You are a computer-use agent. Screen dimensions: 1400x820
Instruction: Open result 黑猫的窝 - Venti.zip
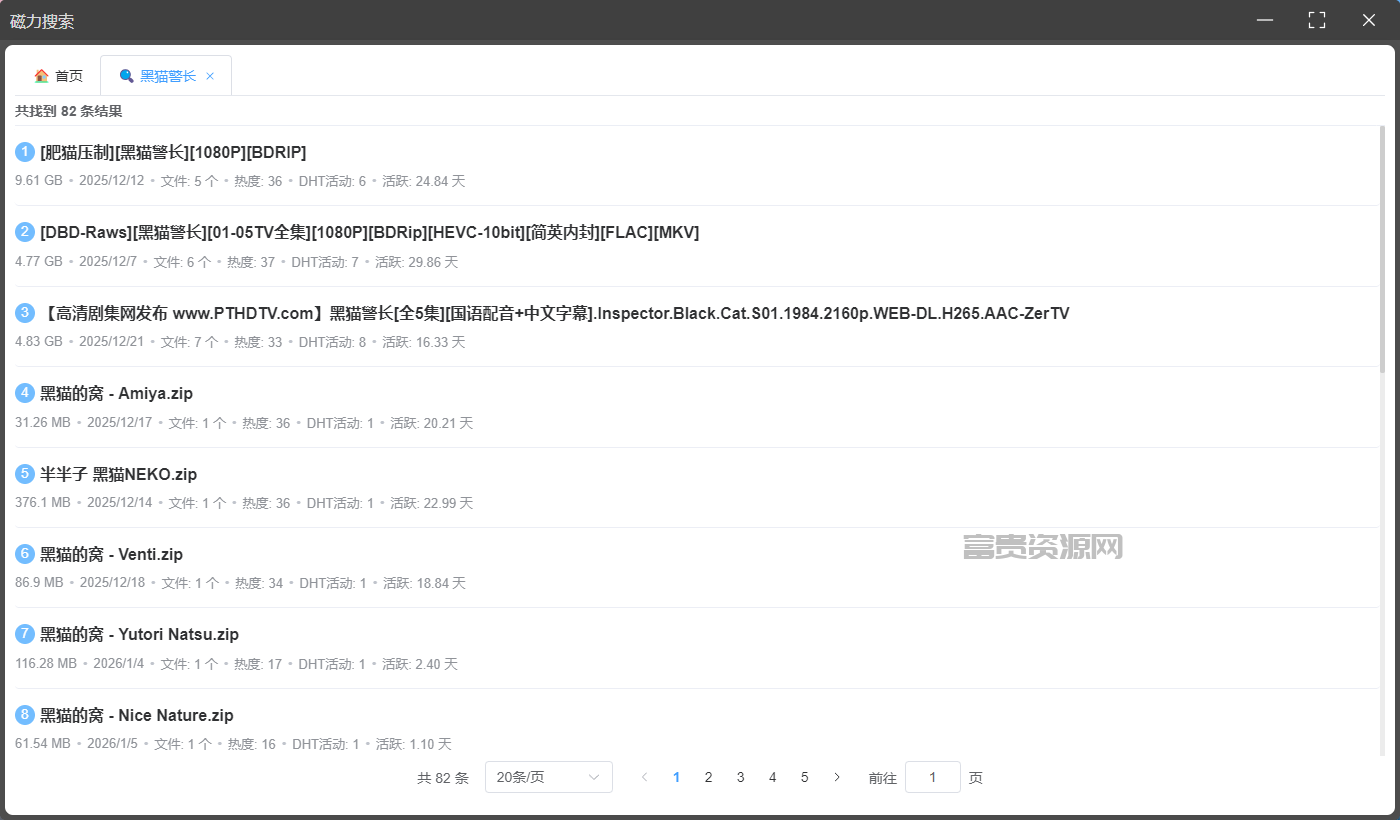(111, 554)
